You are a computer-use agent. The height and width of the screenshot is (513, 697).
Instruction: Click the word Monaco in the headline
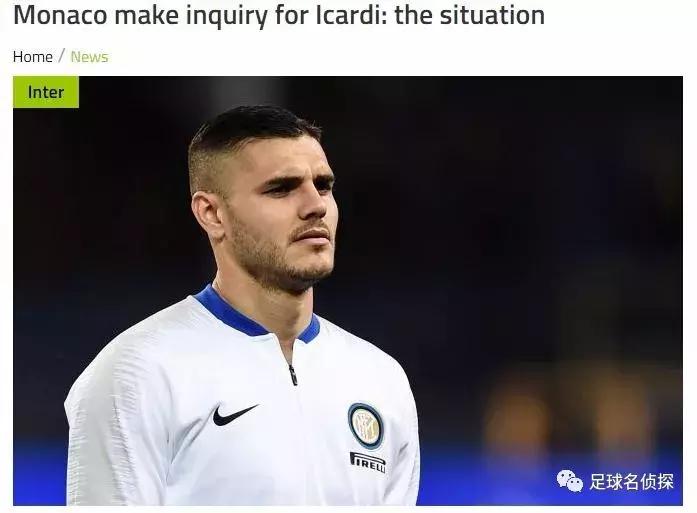[x=60, y=15]
